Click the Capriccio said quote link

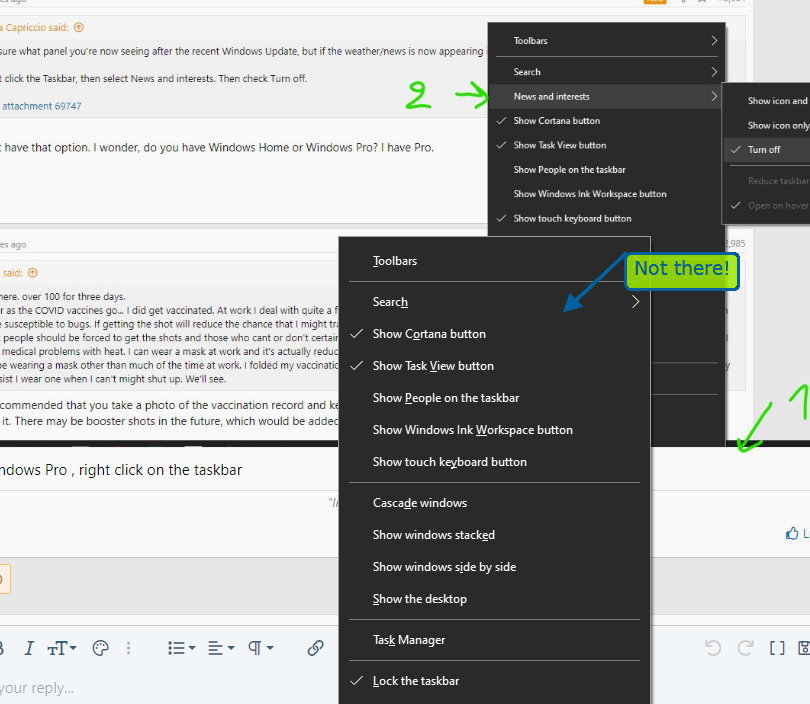click(38, 27)
